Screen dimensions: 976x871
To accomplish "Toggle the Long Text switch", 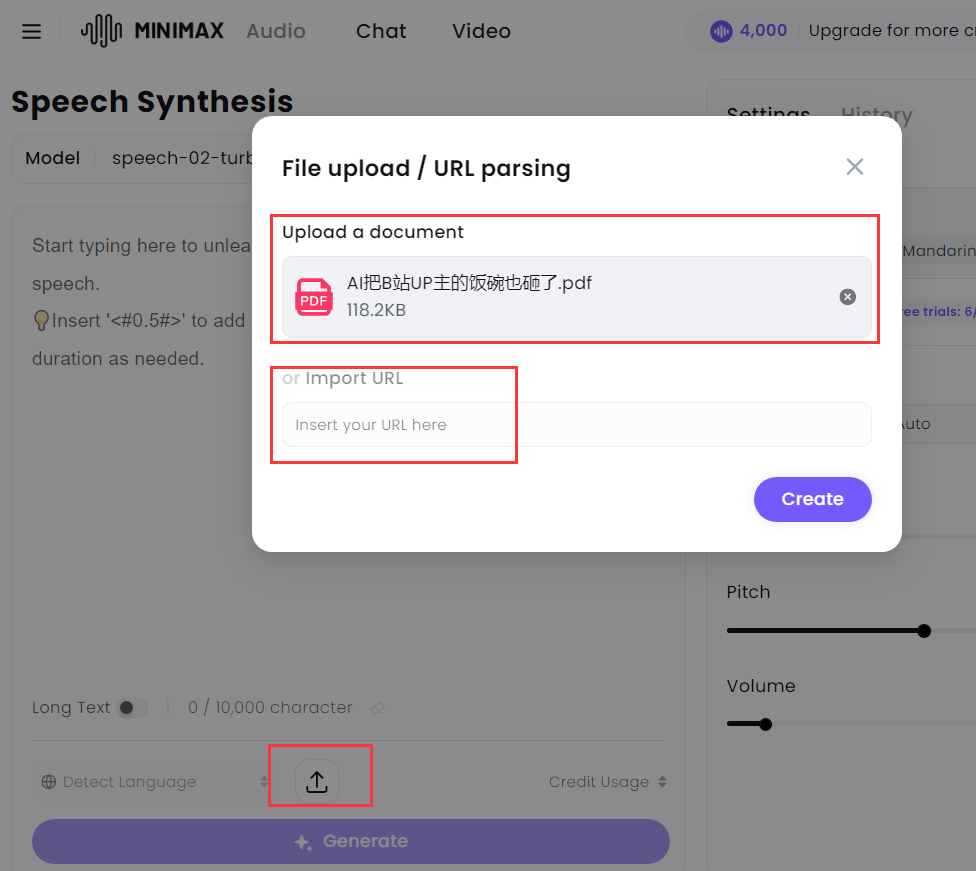I will click(131, 708).
